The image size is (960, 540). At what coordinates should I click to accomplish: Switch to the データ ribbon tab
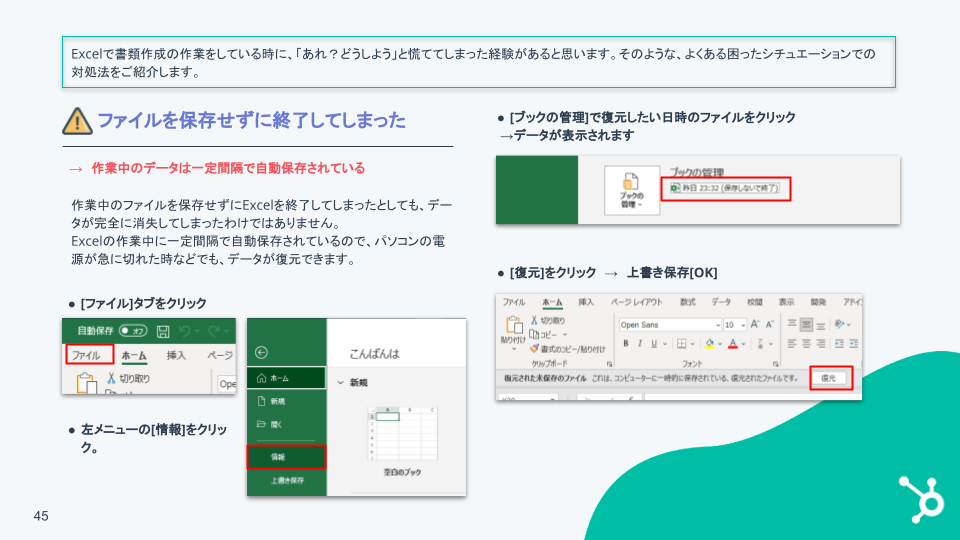pos(721,302)
